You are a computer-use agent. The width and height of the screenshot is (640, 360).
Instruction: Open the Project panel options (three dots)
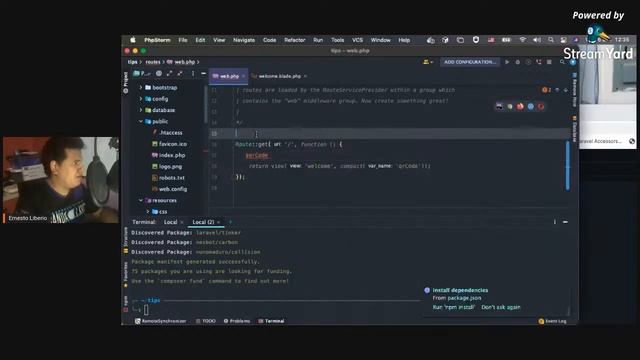(x=193, y=73)
